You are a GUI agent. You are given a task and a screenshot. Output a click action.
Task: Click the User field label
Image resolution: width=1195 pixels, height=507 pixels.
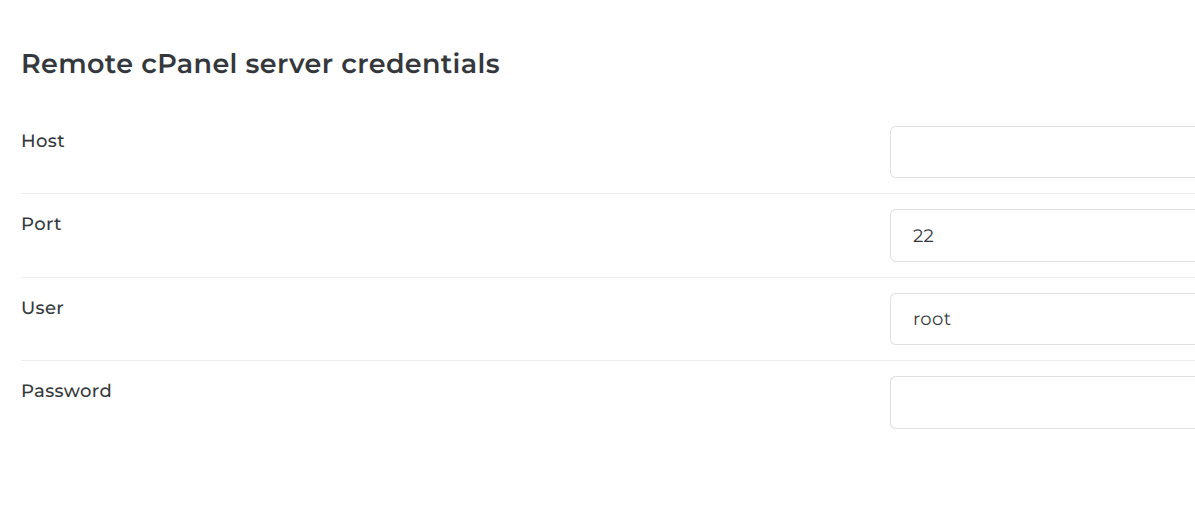point(42,308)
